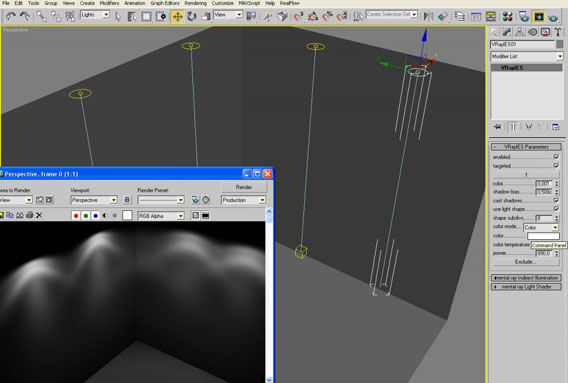The image size is (568, 383).
Task: Toggle alpha channel display in render window
Action: tap(105, 216)
